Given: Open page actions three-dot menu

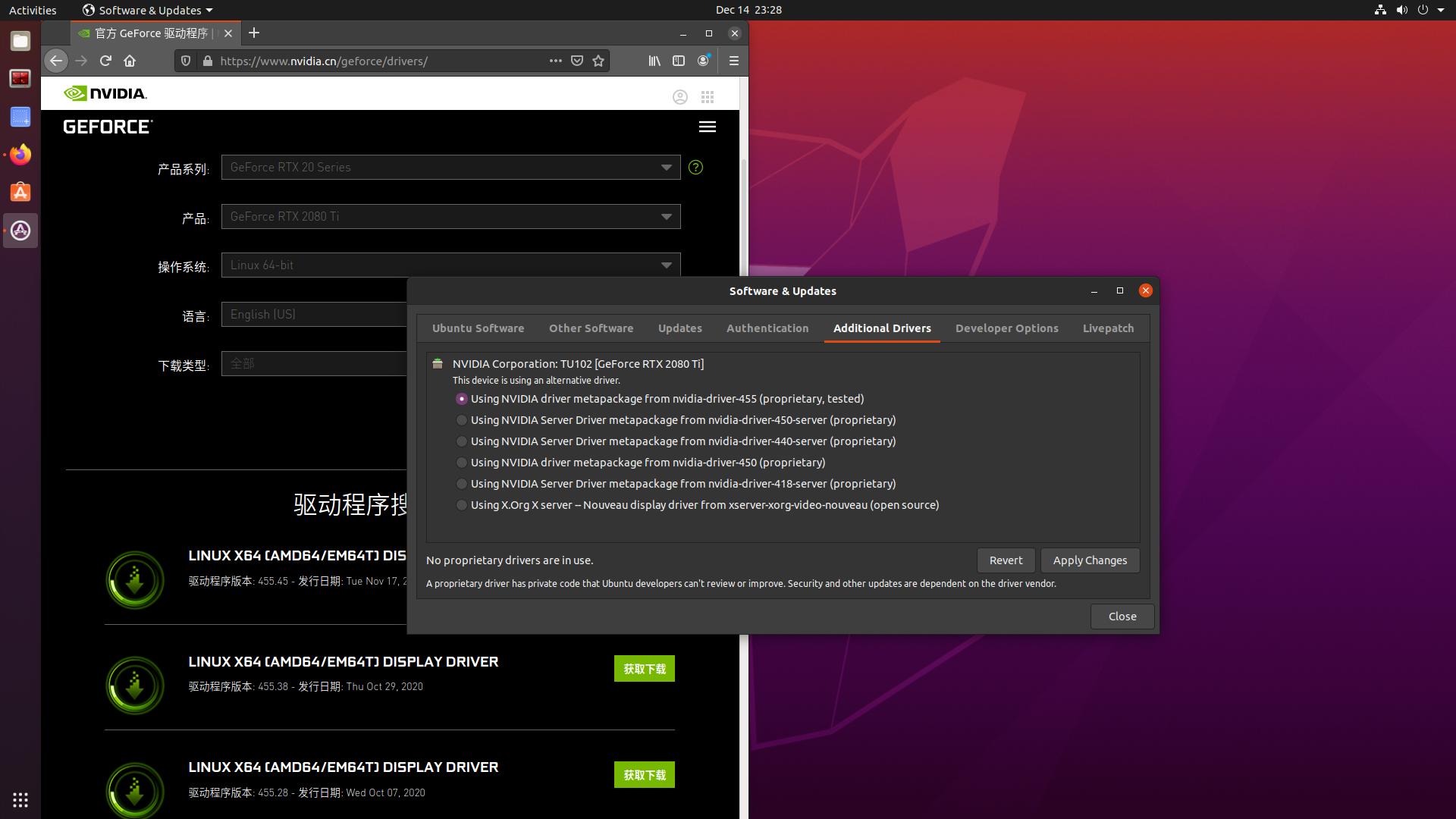Looking at the screenshot, I should (556, 61).
